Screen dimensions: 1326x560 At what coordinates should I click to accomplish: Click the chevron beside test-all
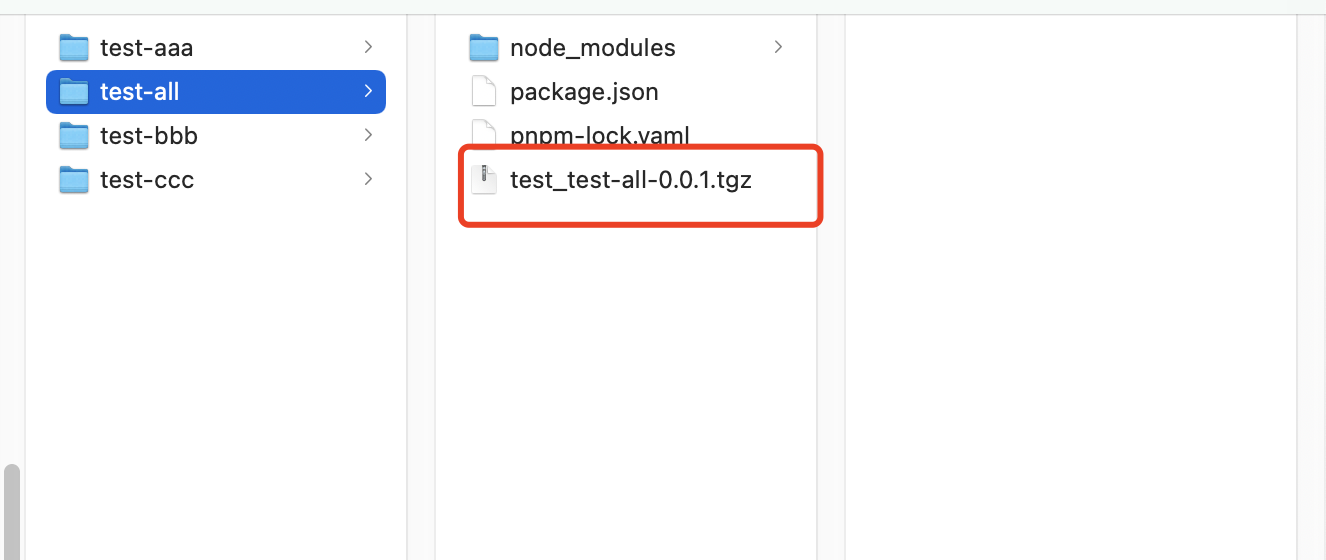point(368,92)
